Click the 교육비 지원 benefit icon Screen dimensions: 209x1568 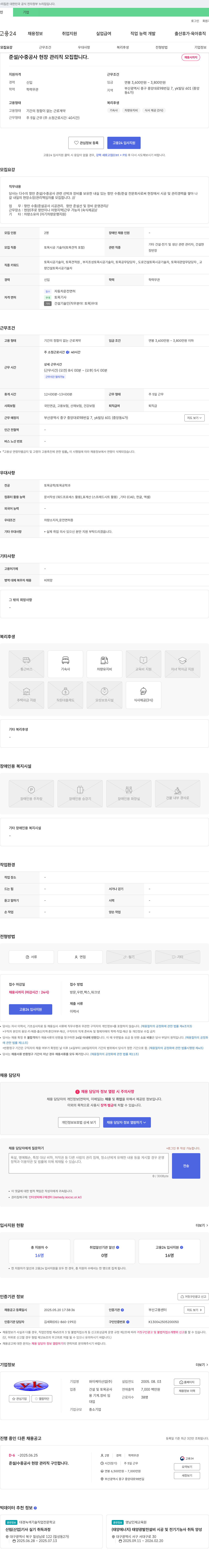(x=143, y=664)
